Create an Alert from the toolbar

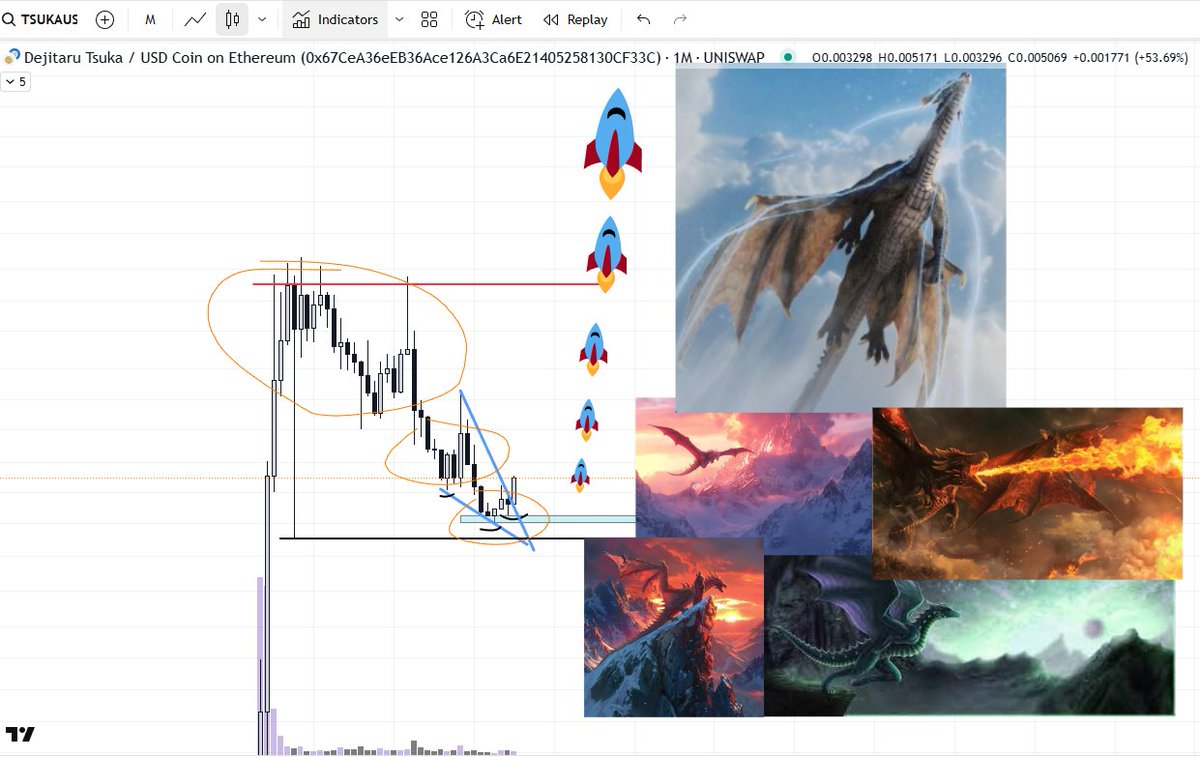pos(494,19)
